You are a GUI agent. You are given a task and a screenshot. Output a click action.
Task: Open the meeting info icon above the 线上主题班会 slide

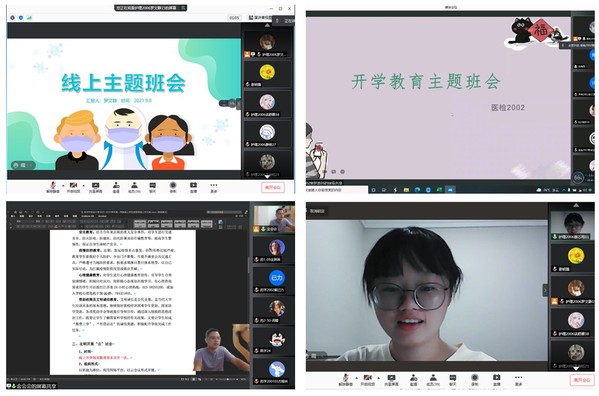coord(12,18)
